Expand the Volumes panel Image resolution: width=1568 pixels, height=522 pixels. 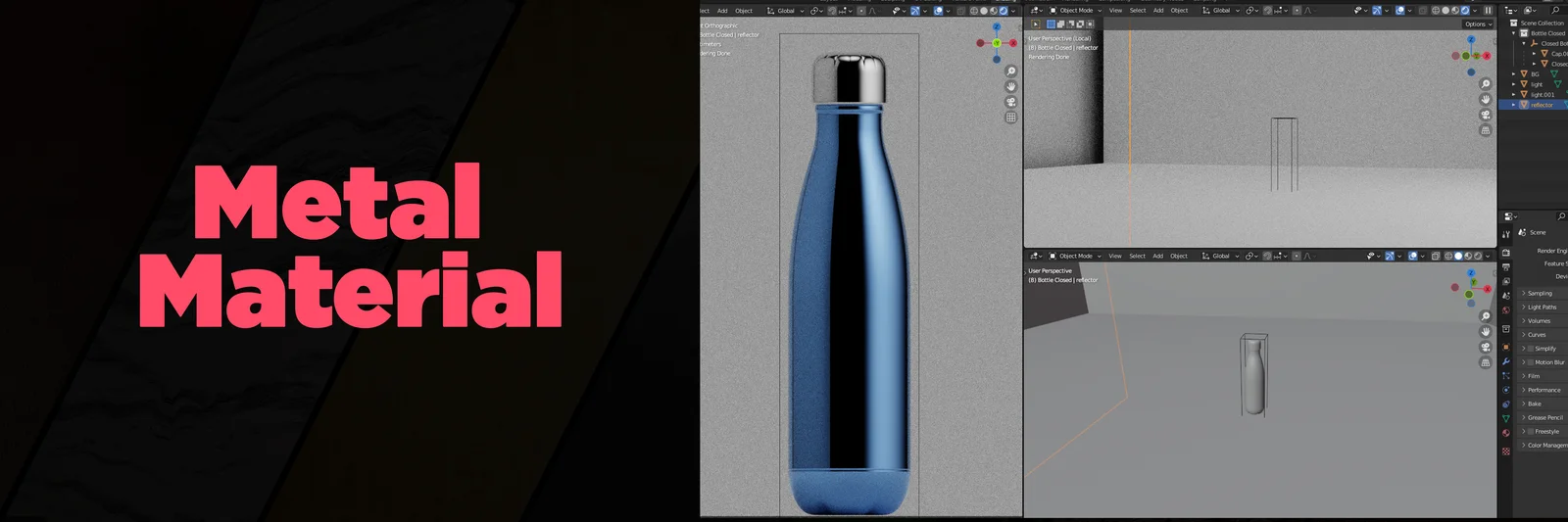tap(1543, 320)
